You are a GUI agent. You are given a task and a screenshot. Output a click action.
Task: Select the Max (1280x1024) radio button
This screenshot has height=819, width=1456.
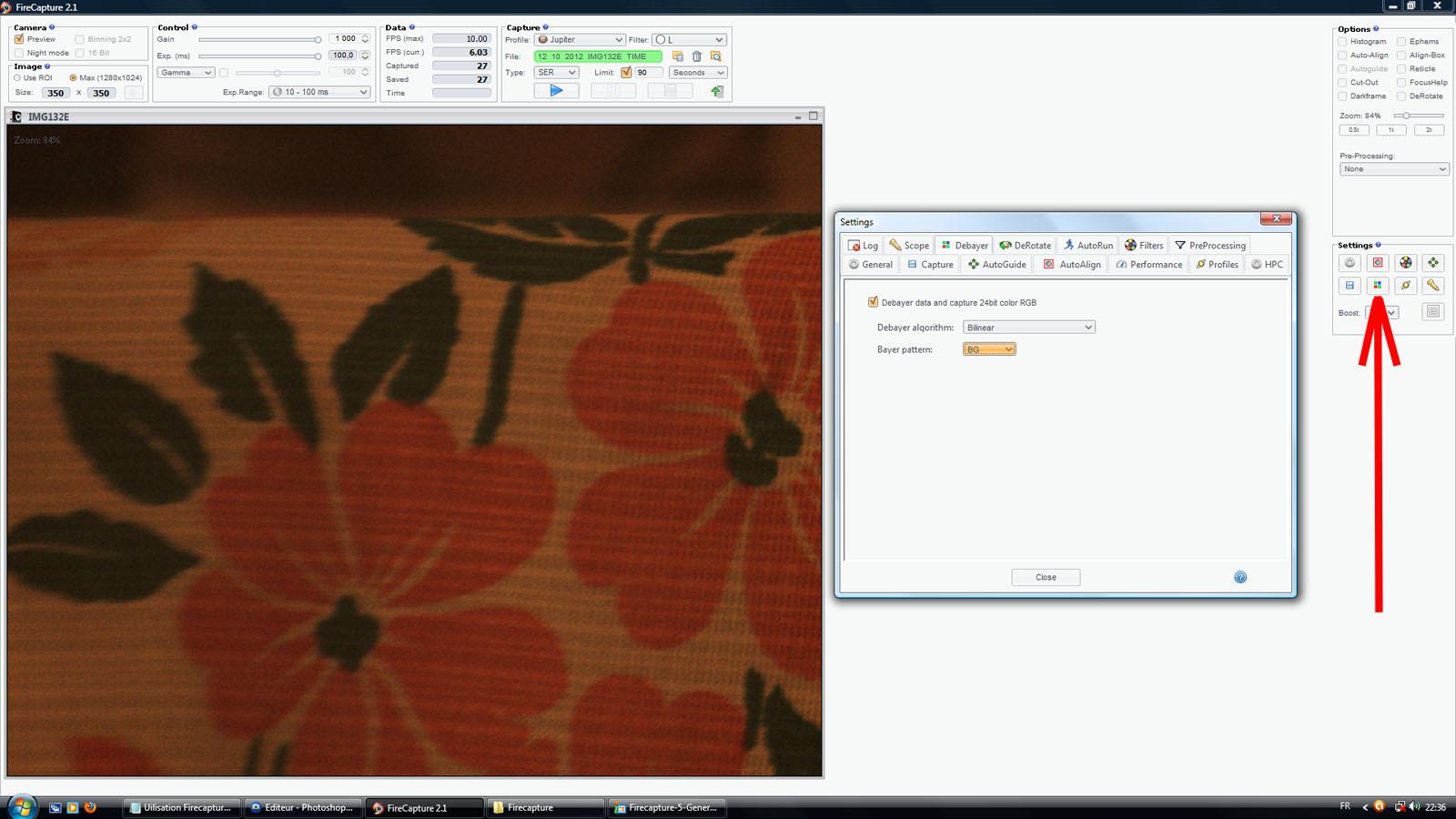click(73, 78)
